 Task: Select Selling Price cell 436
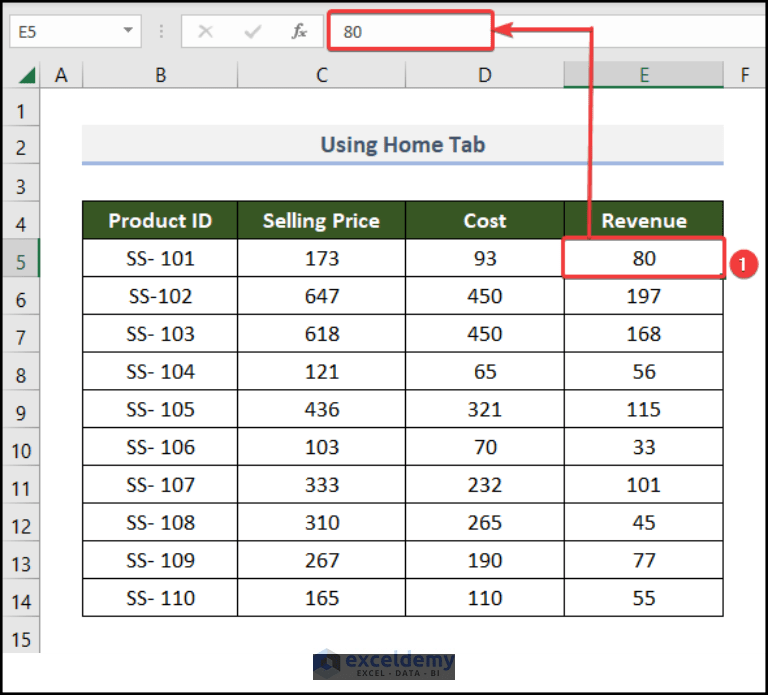[321, 409]
